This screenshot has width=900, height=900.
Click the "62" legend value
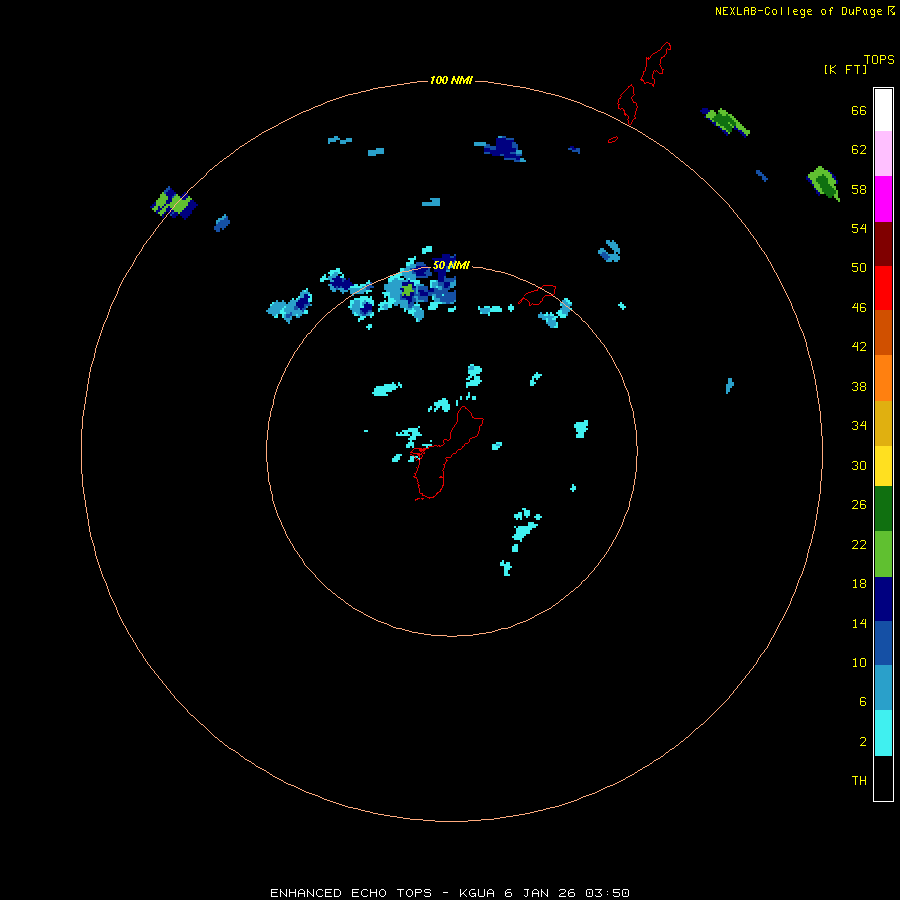(859, 150)
